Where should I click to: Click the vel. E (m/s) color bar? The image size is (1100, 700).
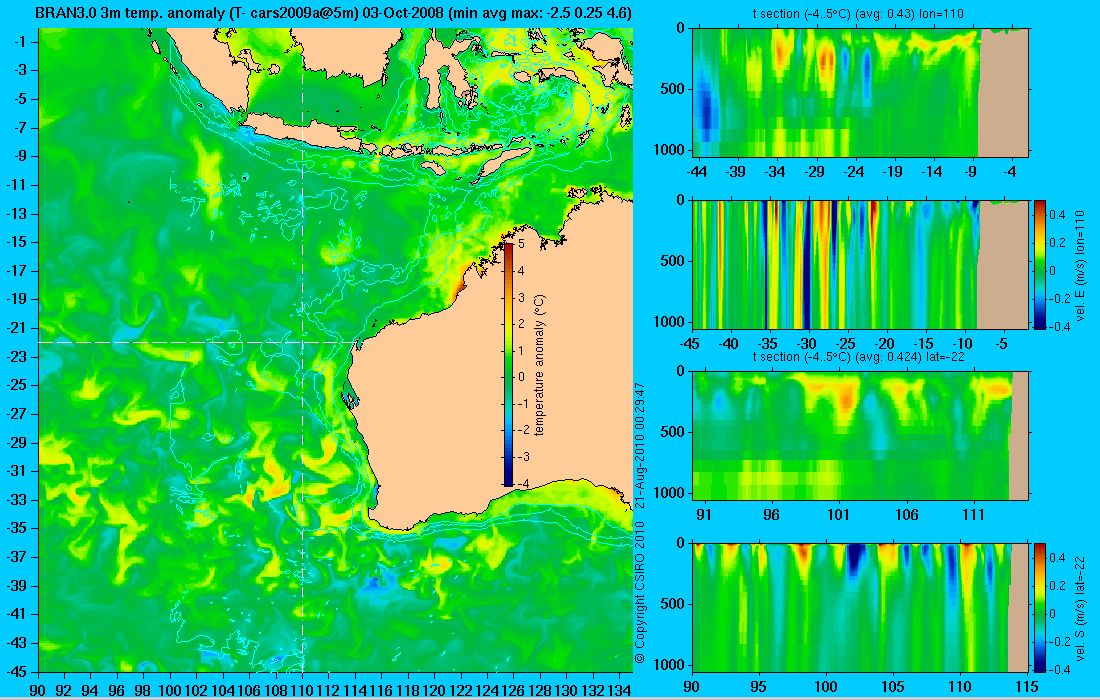(1039, 264)
